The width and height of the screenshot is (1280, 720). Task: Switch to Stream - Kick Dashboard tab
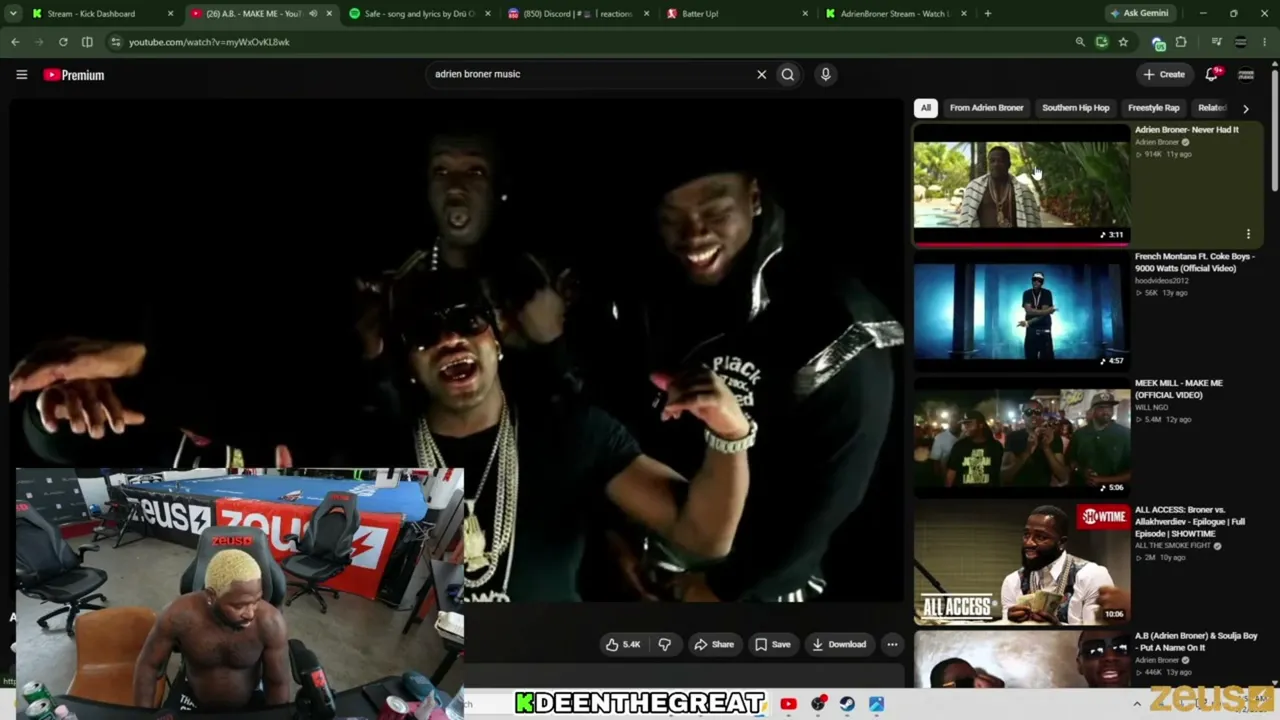pos(102,14)
